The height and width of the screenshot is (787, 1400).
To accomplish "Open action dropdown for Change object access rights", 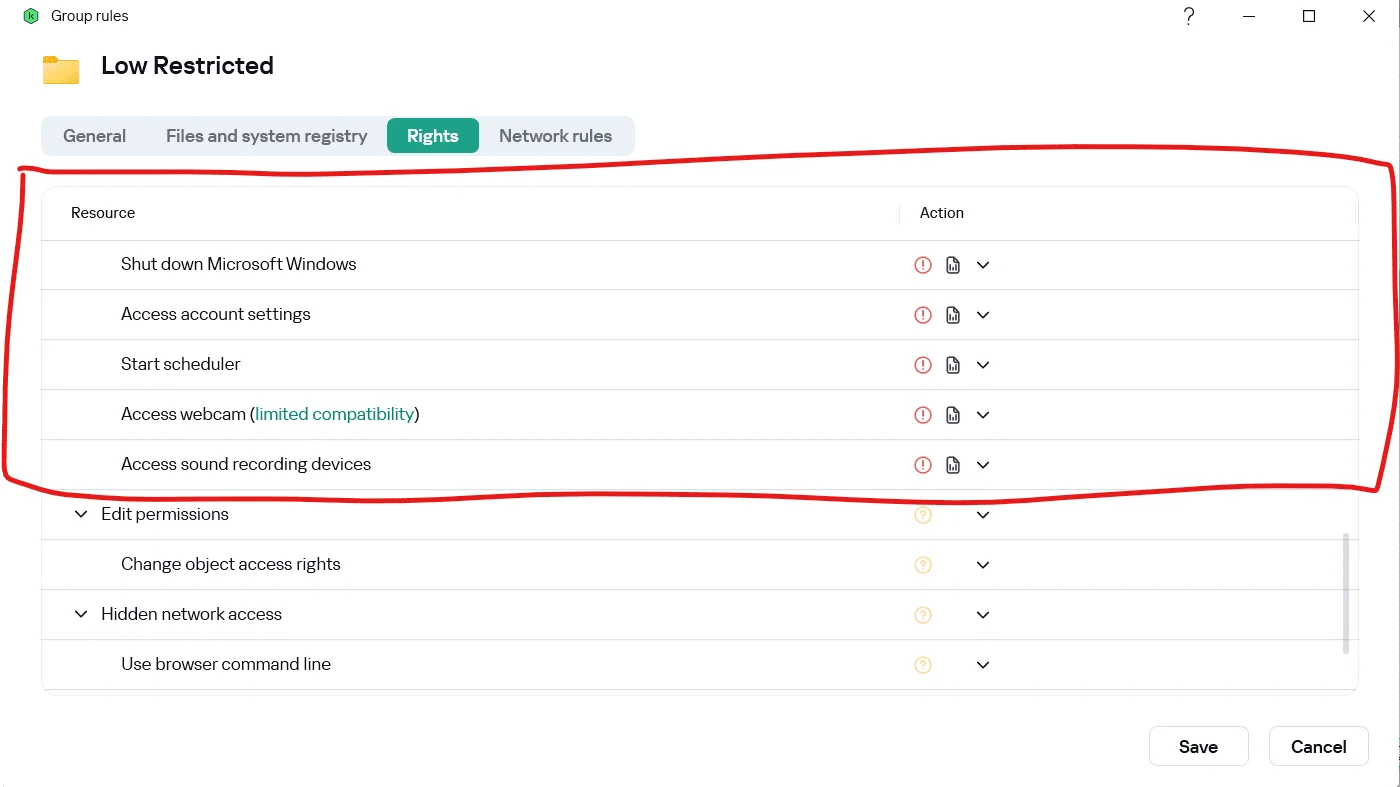I will coord(983,565).
